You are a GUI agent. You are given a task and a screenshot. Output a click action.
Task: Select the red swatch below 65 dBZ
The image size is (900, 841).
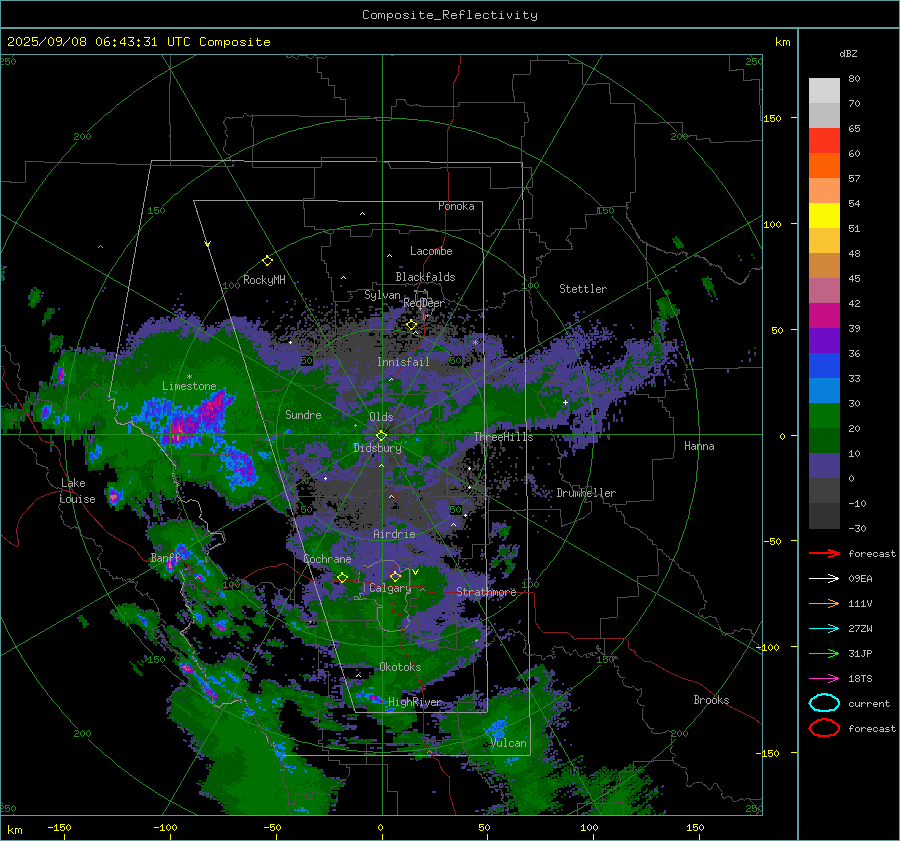pyautogui.click(x=824, y=141)
